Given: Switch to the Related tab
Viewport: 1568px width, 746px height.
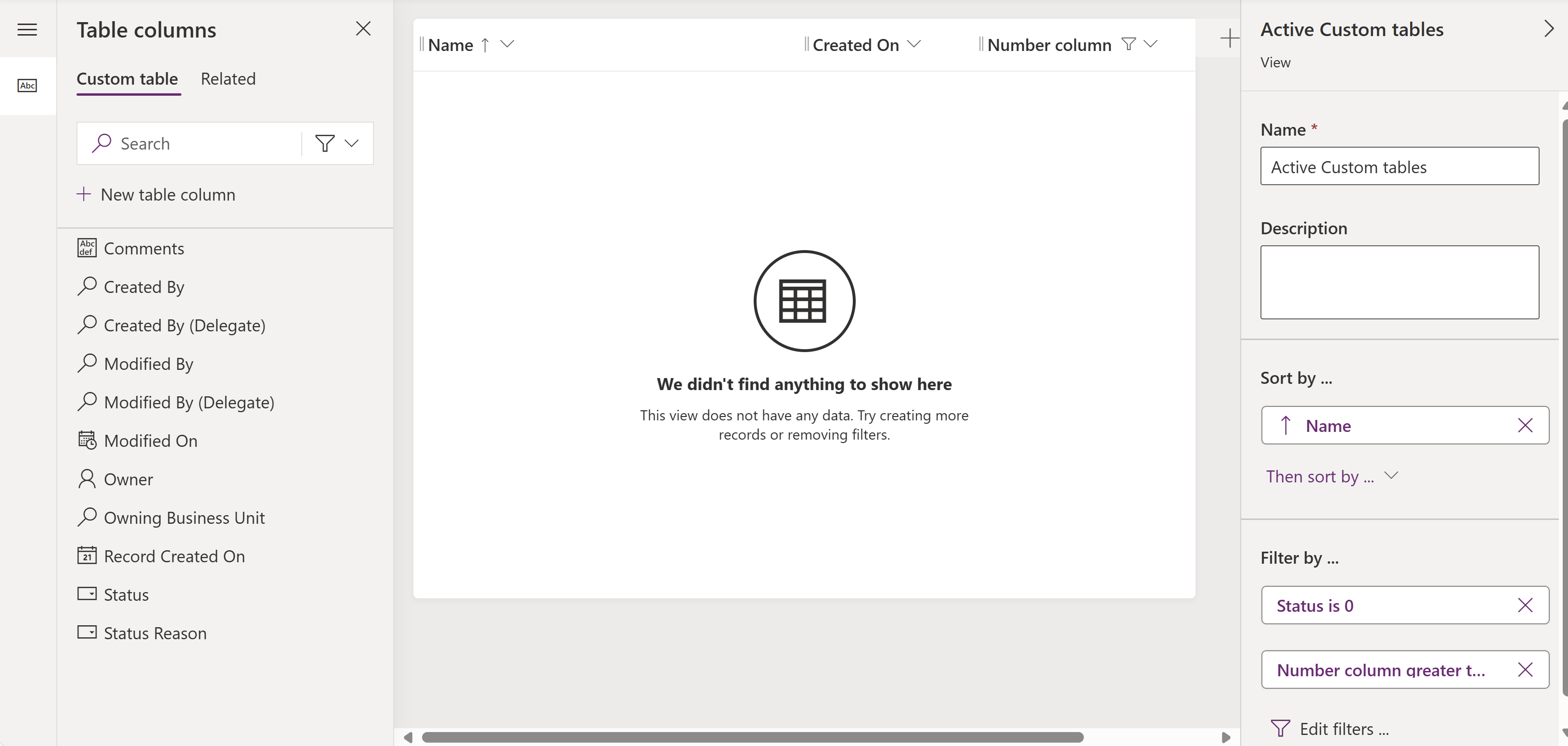Looking at the screenshot, I should point(228,78).
